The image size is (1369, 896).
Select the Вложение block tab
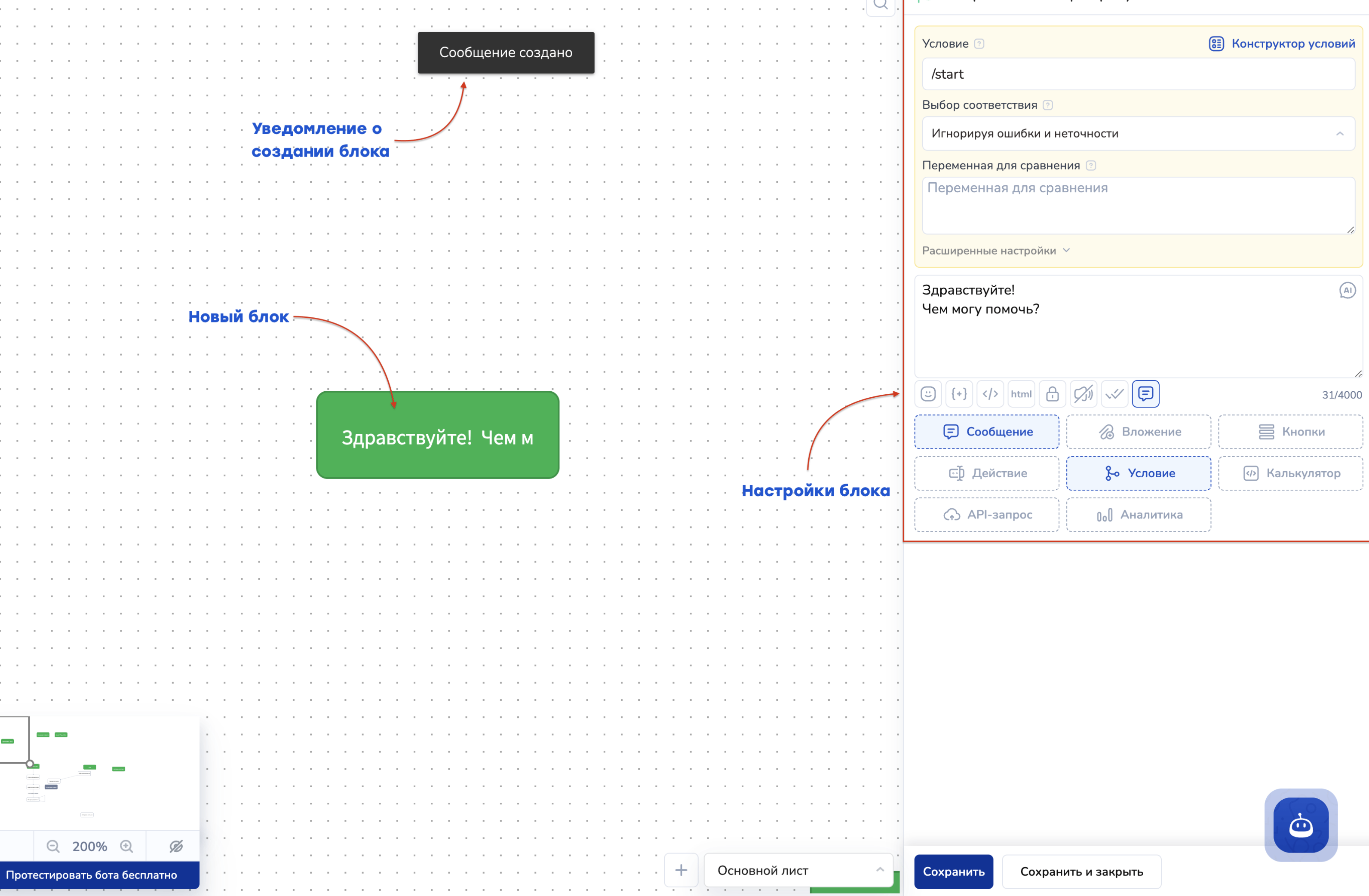[x=1139, y=432]
